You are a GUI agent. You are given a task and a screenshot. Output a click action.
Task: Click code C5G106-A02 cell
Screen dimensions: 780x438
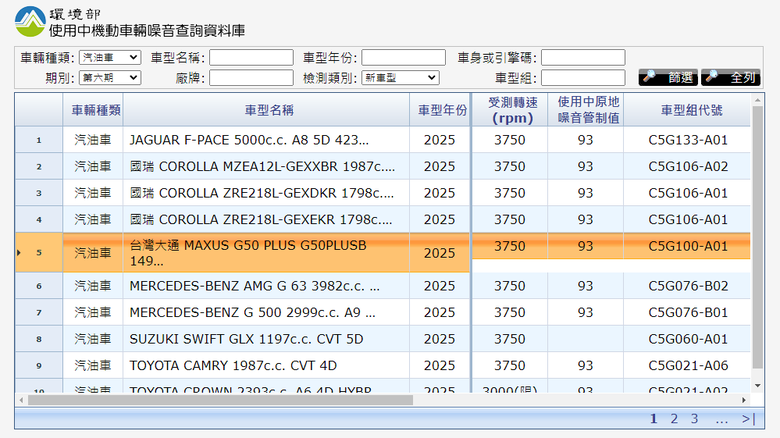(x=687, y=166)
